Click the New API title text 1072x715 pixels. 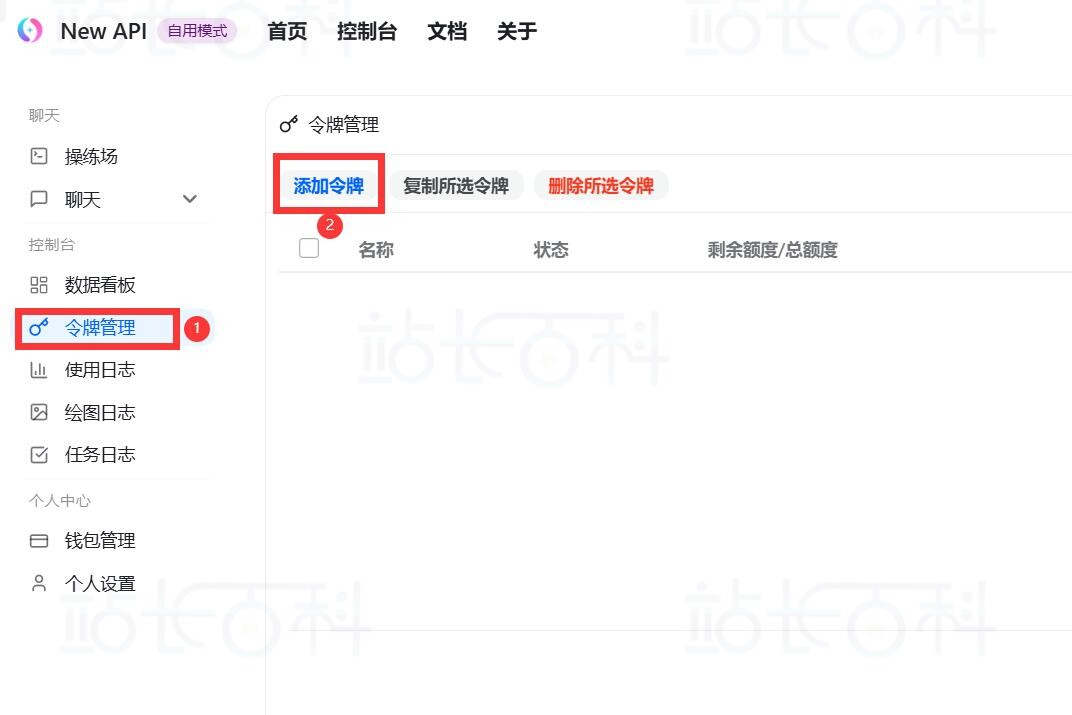coord(104,31)
